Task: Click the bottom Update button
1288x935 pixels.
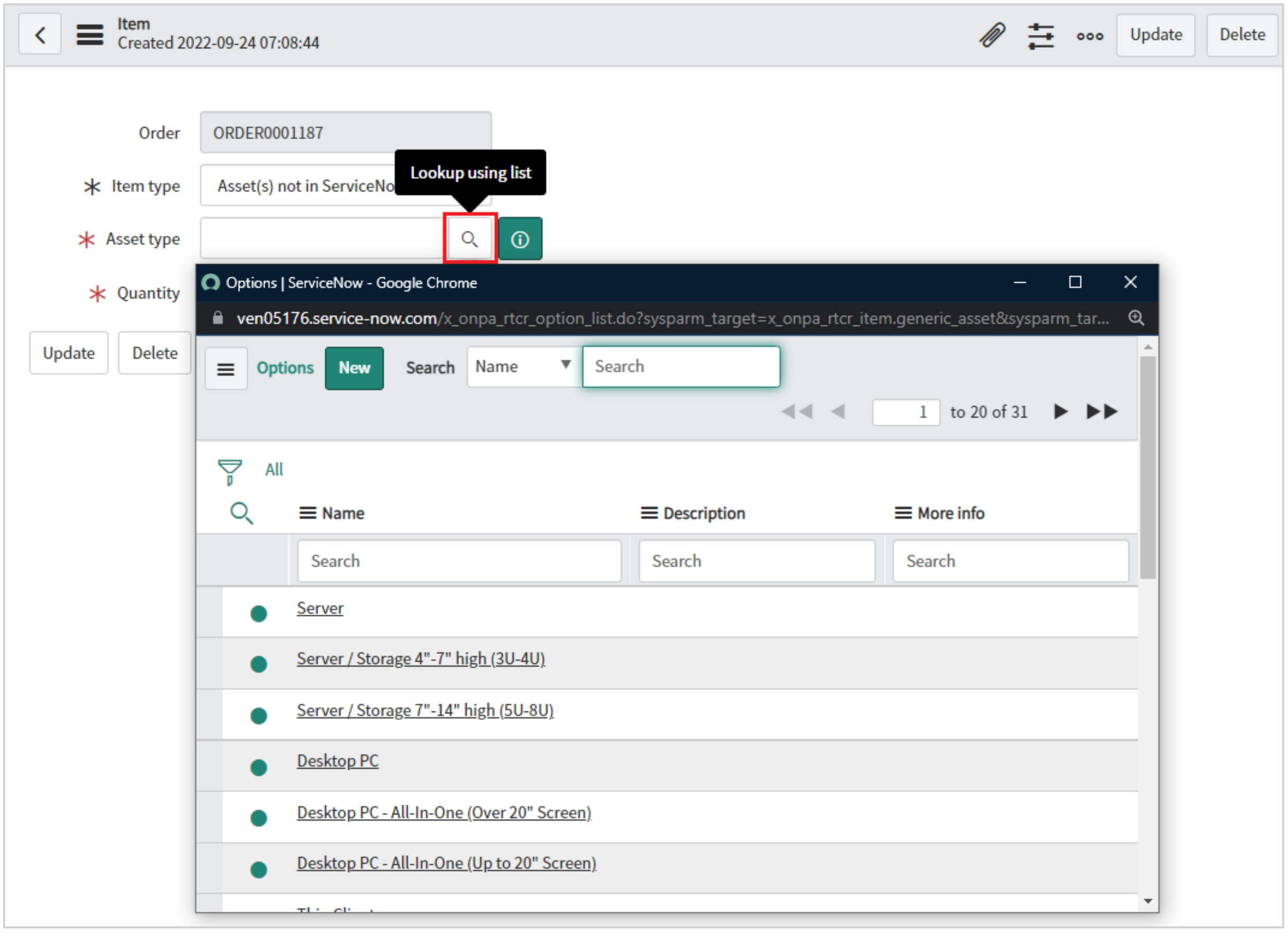Action: [x=69, y=353]
